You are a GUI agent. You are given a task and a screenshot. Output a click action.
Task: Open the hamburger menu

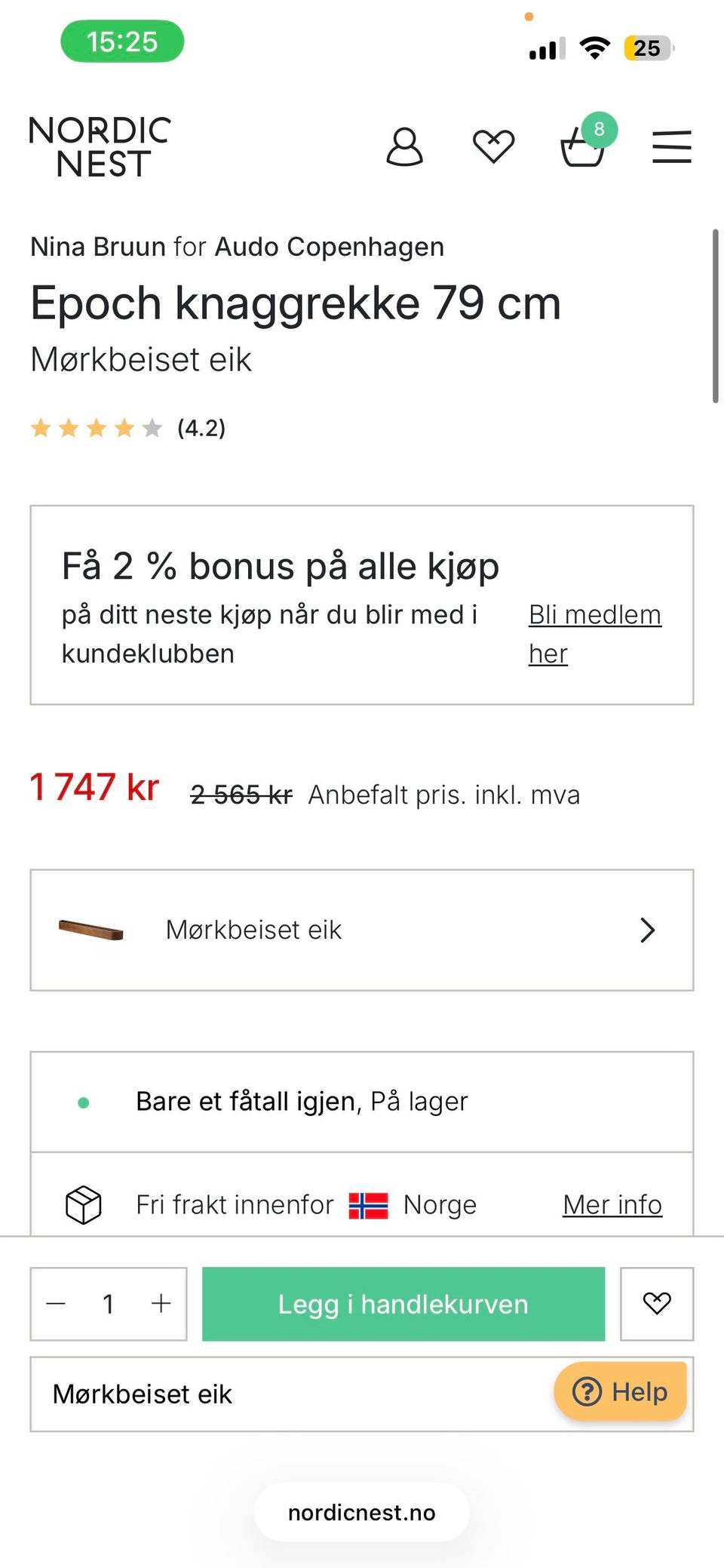tap(672, 146)
